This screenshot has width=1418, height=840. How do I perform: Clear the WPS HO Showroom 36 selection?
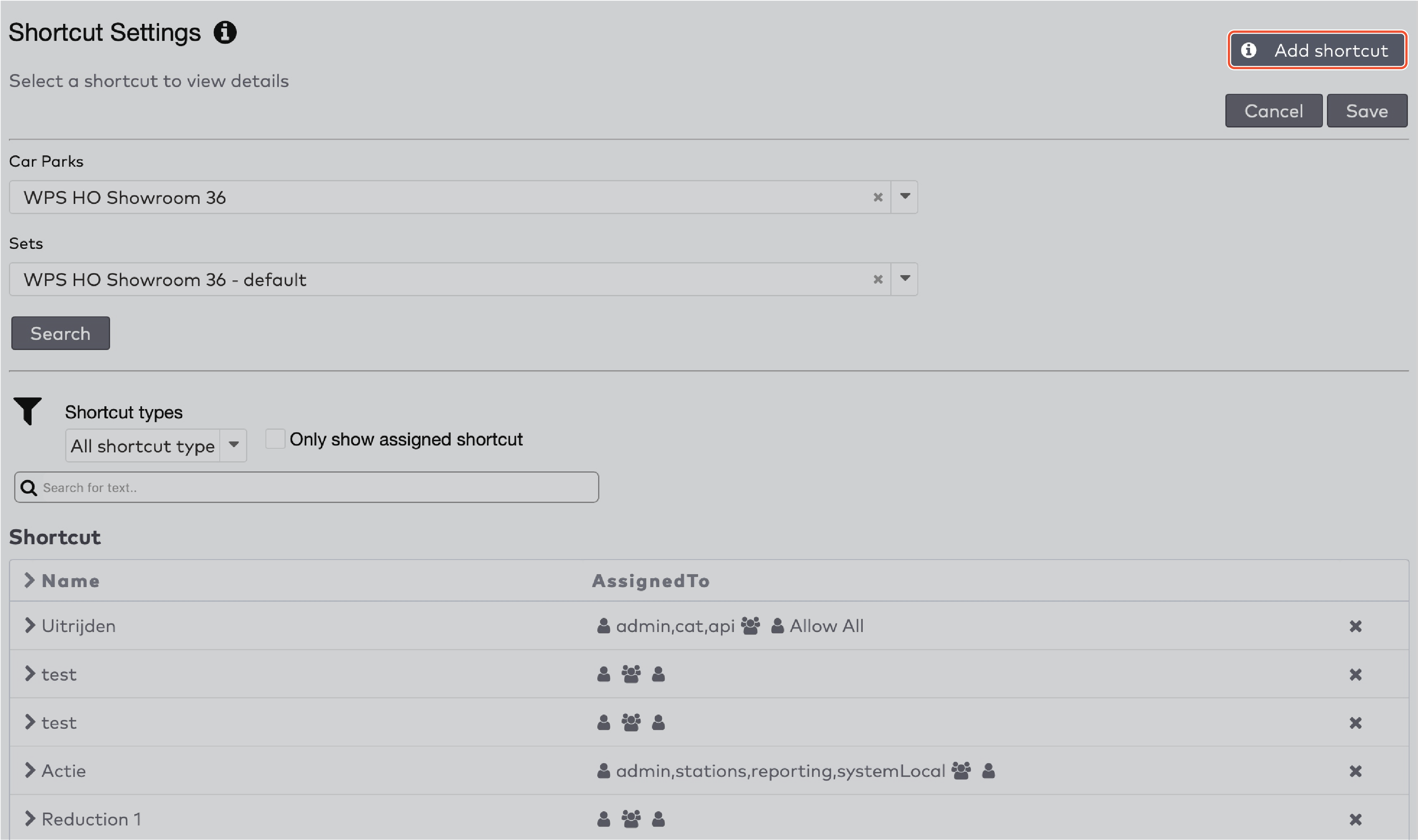tap(878, 197)
